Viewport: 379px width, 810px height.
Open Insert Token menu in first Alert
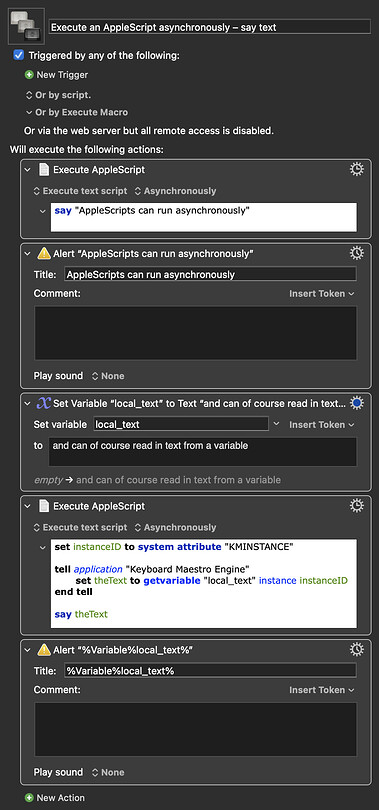322,293
